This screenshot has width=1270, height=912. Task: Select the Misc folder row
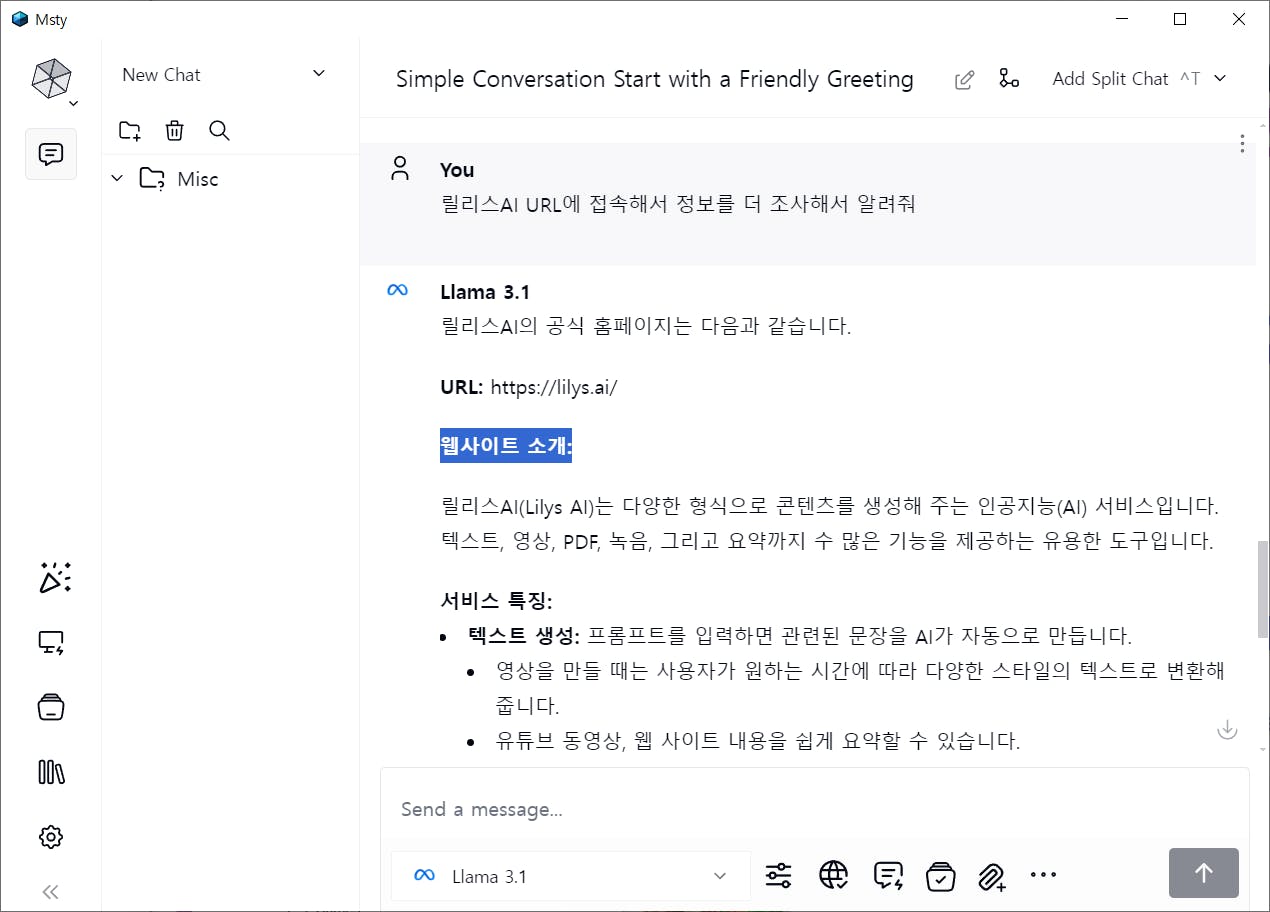(x=230, y=179)
